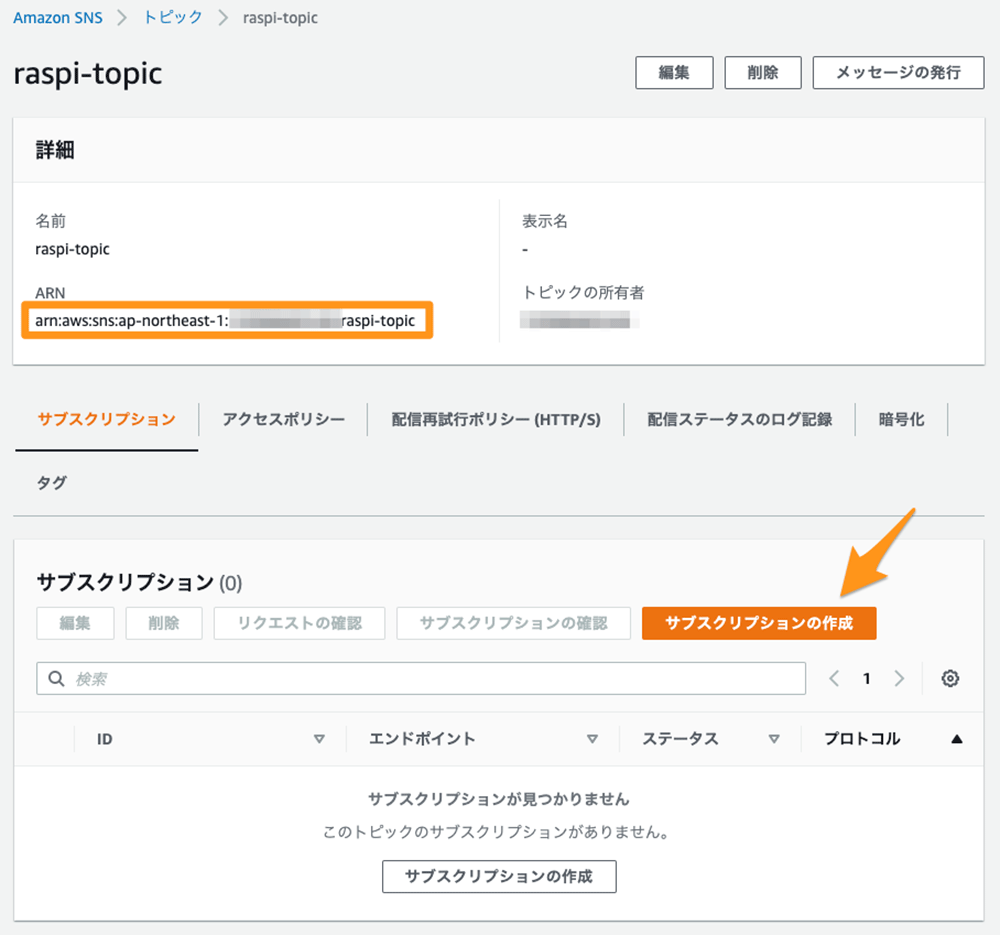Open the 配信ステータスのログ記録 tab

tap(740, 419)
